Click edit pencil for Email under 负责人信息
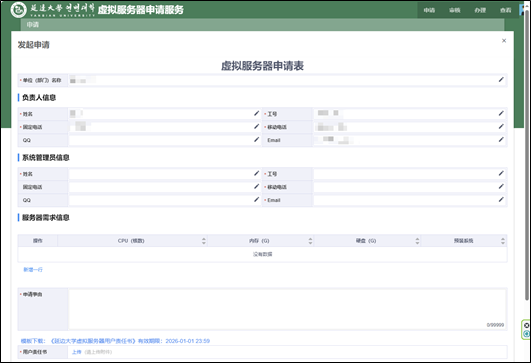This screenshot has height=363, width=531. 501,140
